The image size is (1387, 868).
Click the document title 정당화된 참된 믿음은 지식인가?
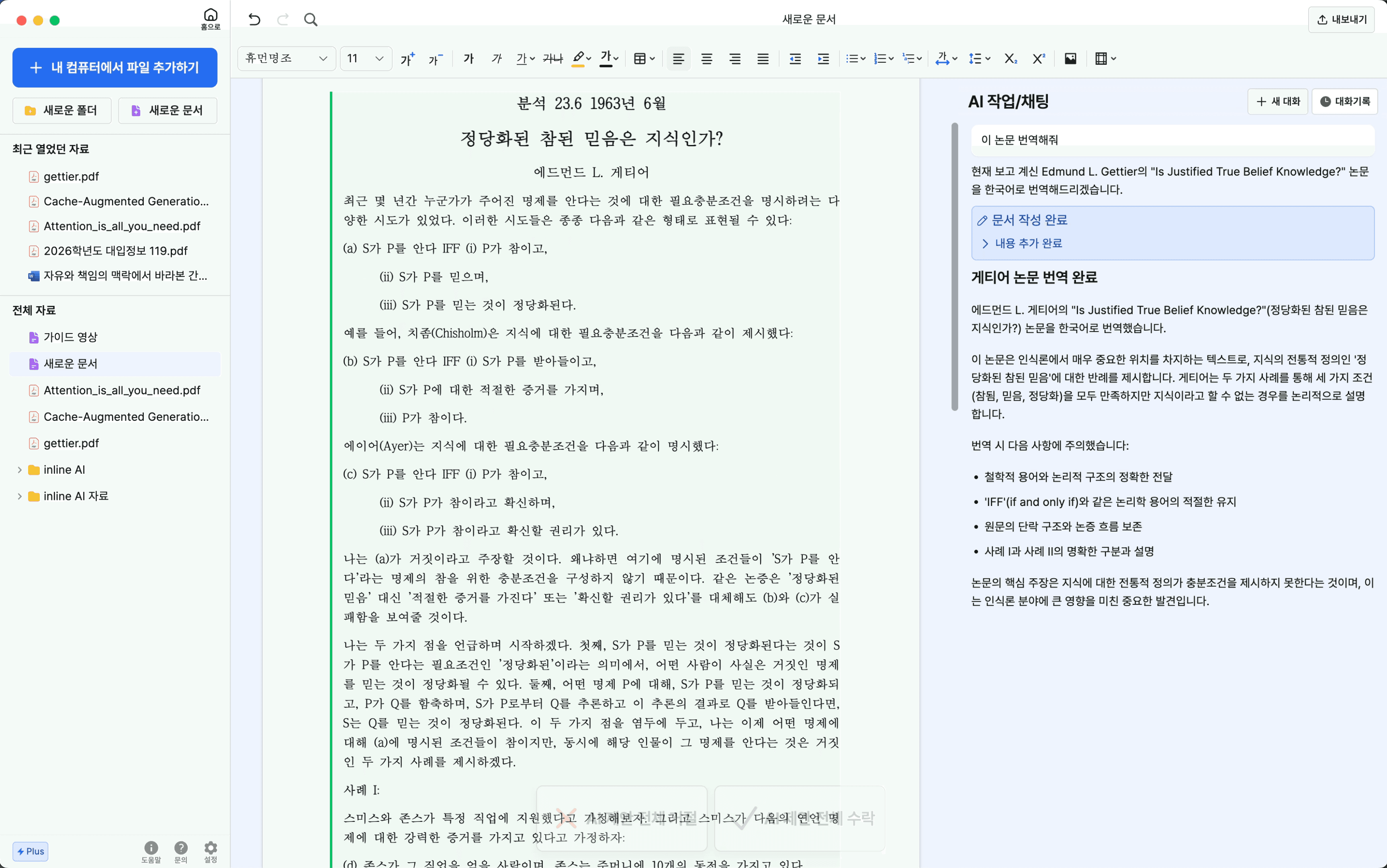coord(591,138)
